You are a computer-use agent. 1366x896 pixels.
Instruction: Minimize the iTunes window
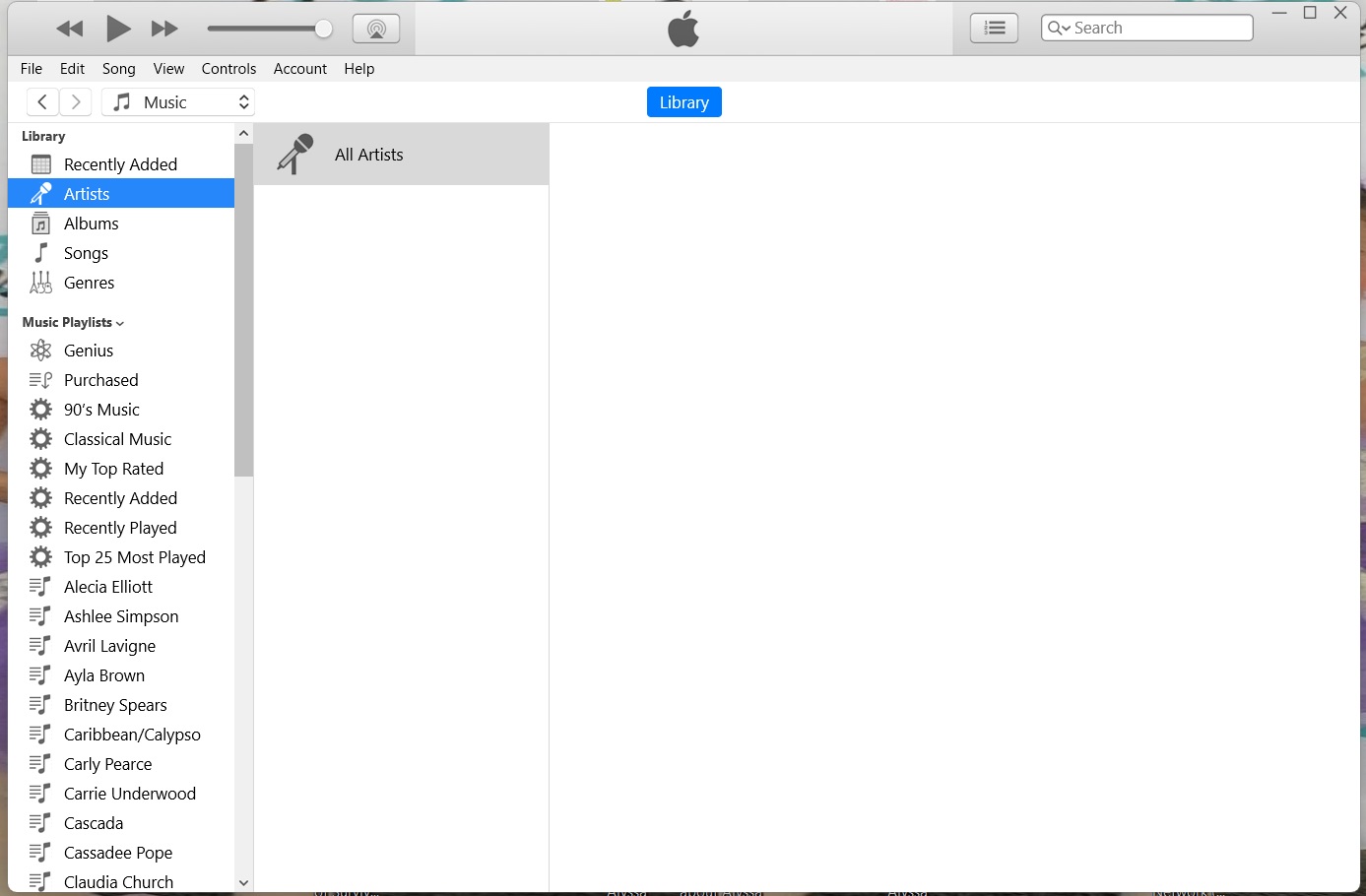coord(1279,13)
